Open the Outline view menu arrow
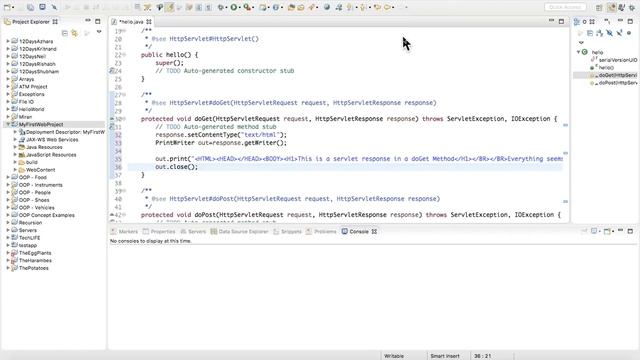The image size is (640, 360). pos(581,42)
